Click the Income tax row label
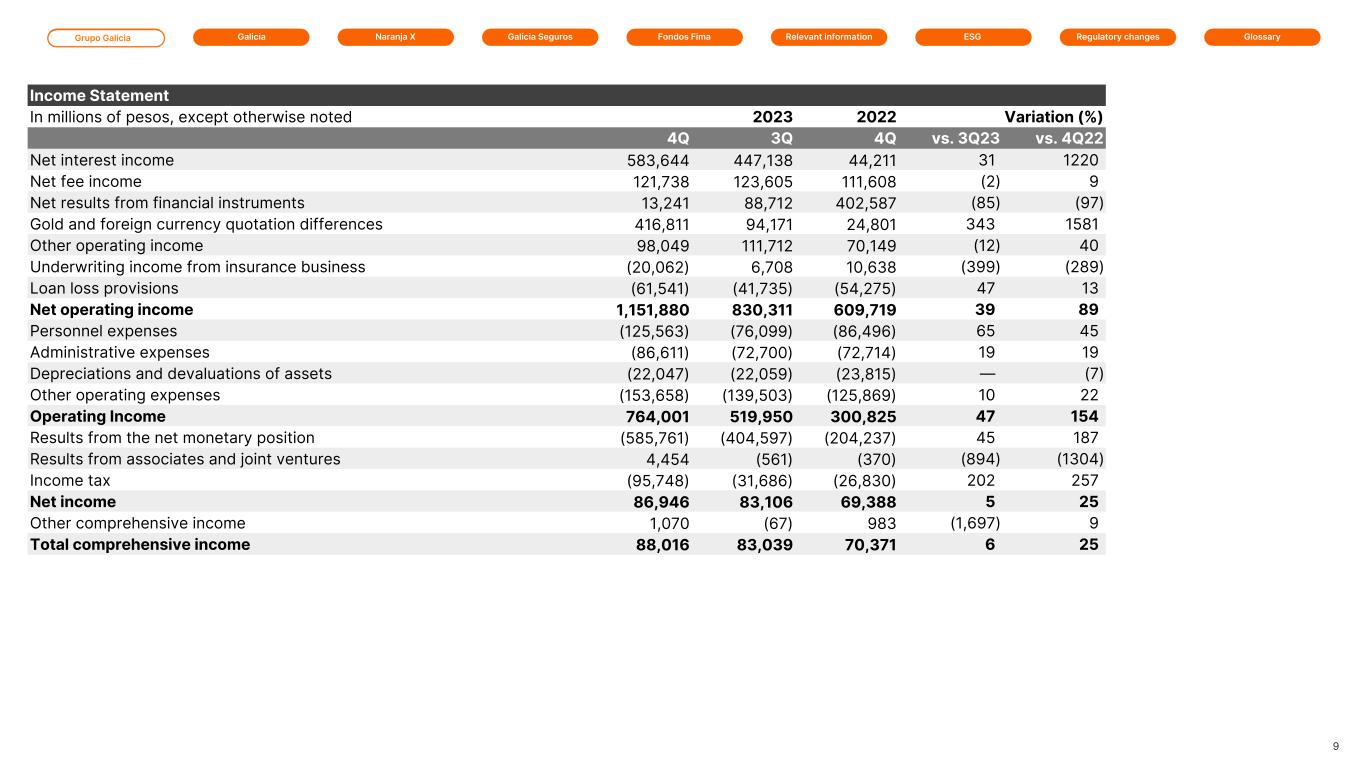The image size is (1365, 768). (x=70, y=480)
